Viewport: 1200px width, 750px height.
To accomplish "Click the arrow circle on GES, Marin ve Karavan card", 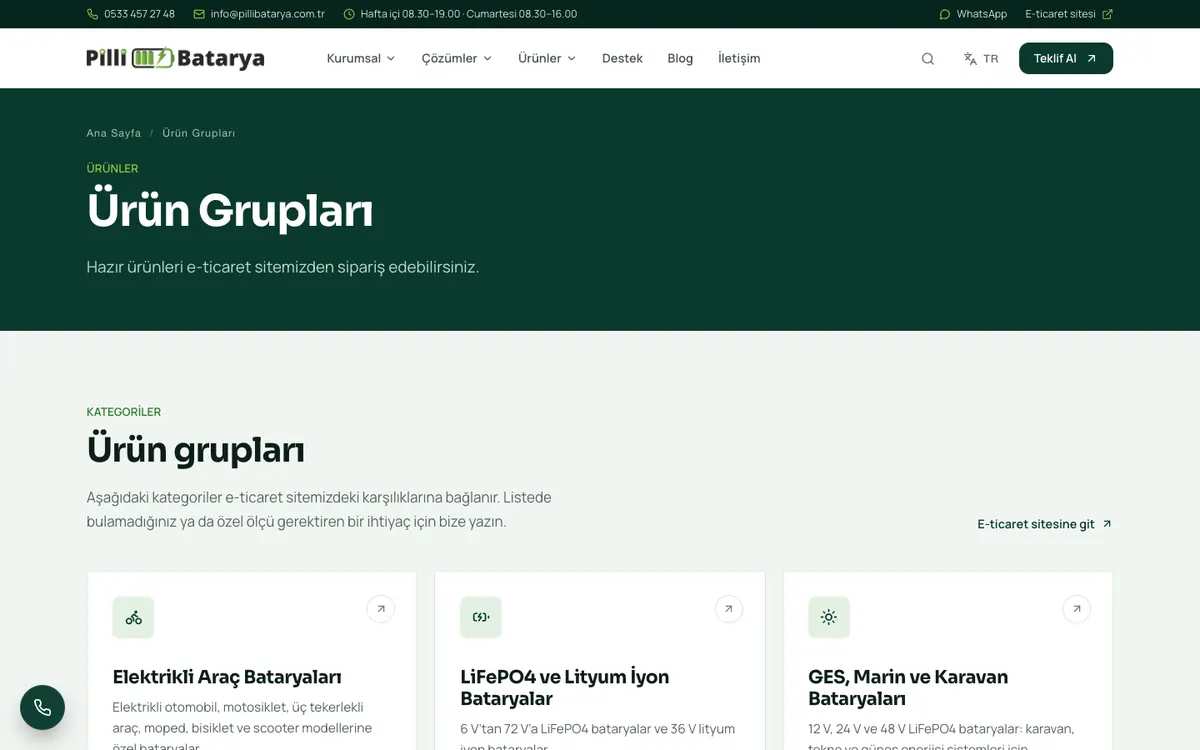I will (1077, 609).
